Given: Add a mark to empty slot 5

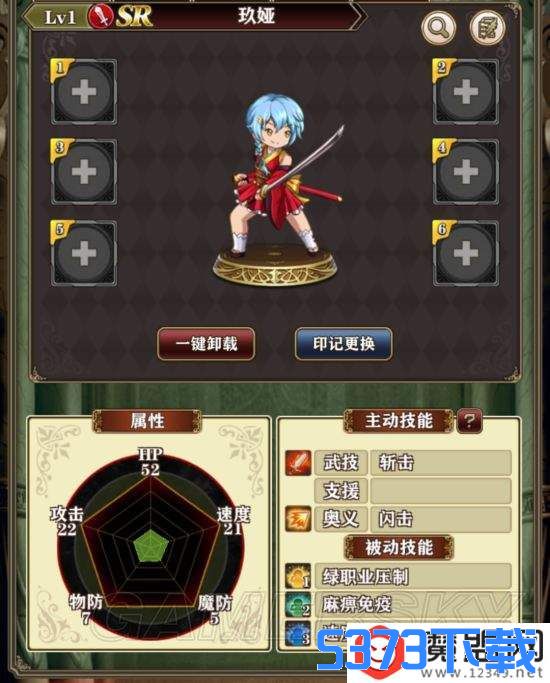Looking at the screenshot, I should click(x=84, y=253).
